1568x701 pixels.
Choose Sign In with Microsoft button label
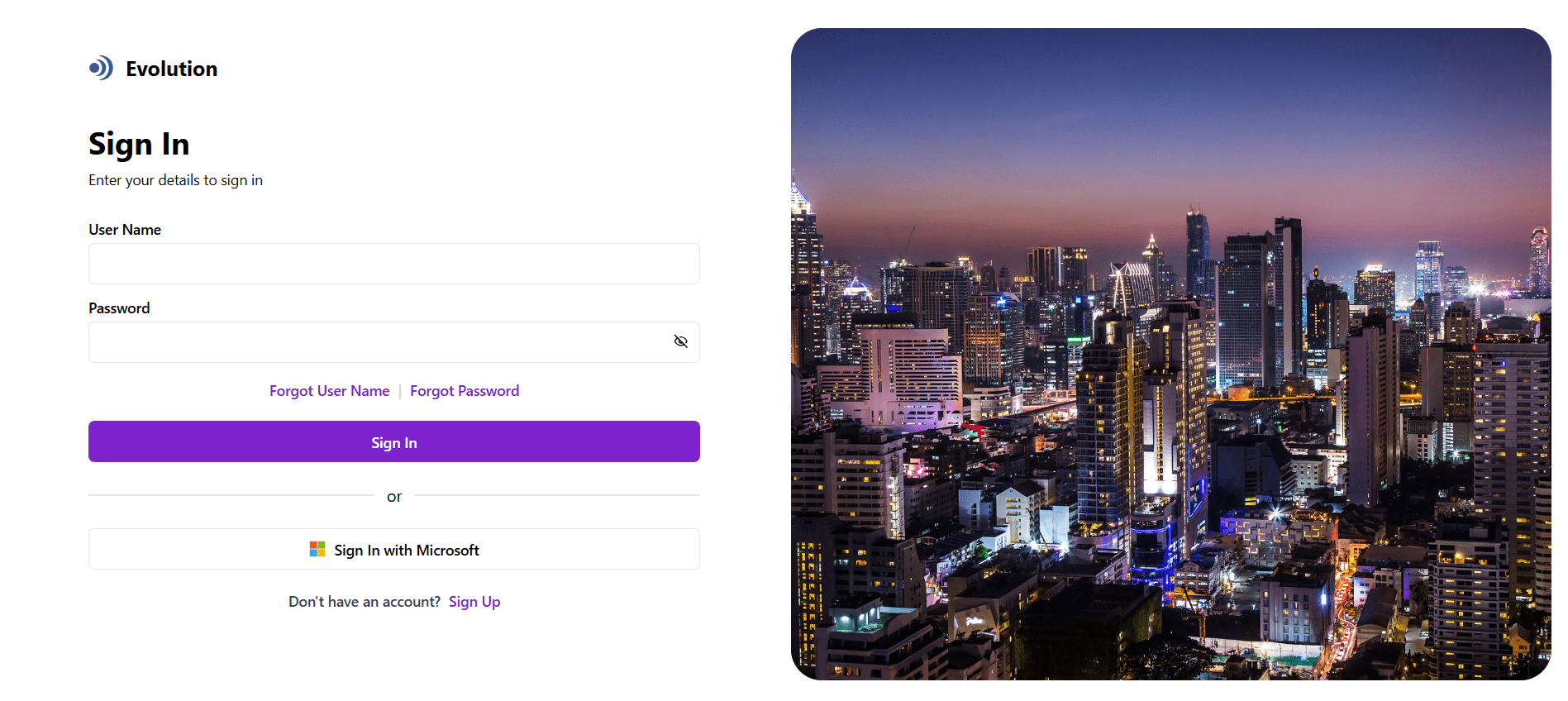pos(406,550)
